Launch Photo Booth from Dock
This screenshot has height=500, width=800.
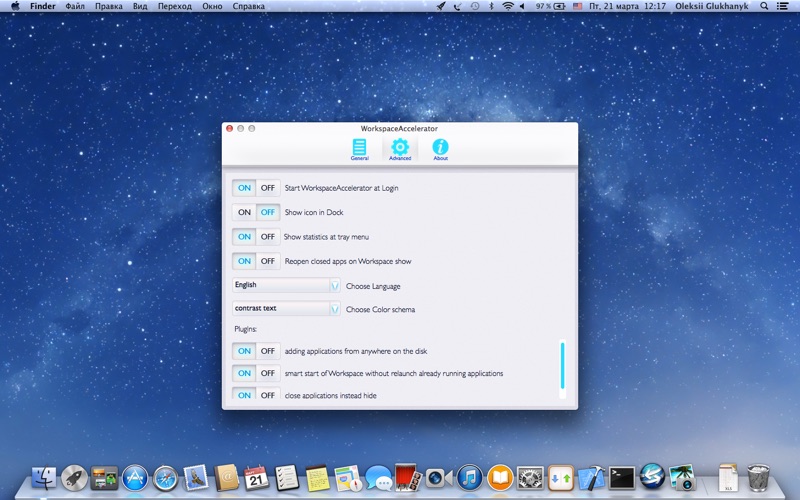407,477
